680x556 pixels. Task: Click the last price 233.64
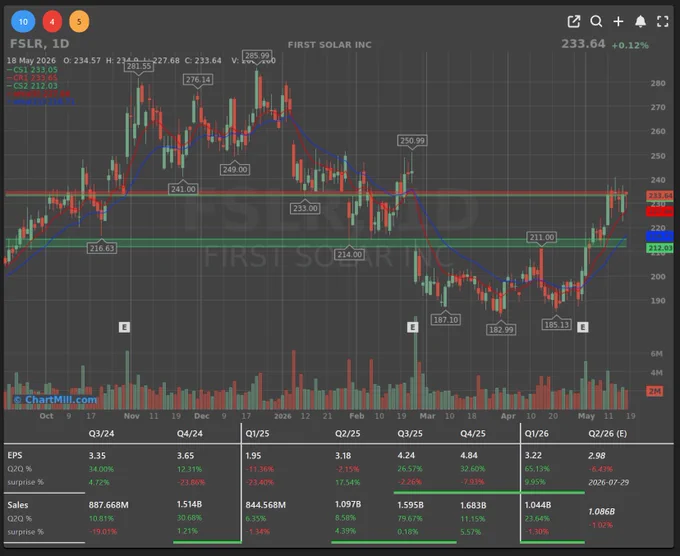(583, 44)
